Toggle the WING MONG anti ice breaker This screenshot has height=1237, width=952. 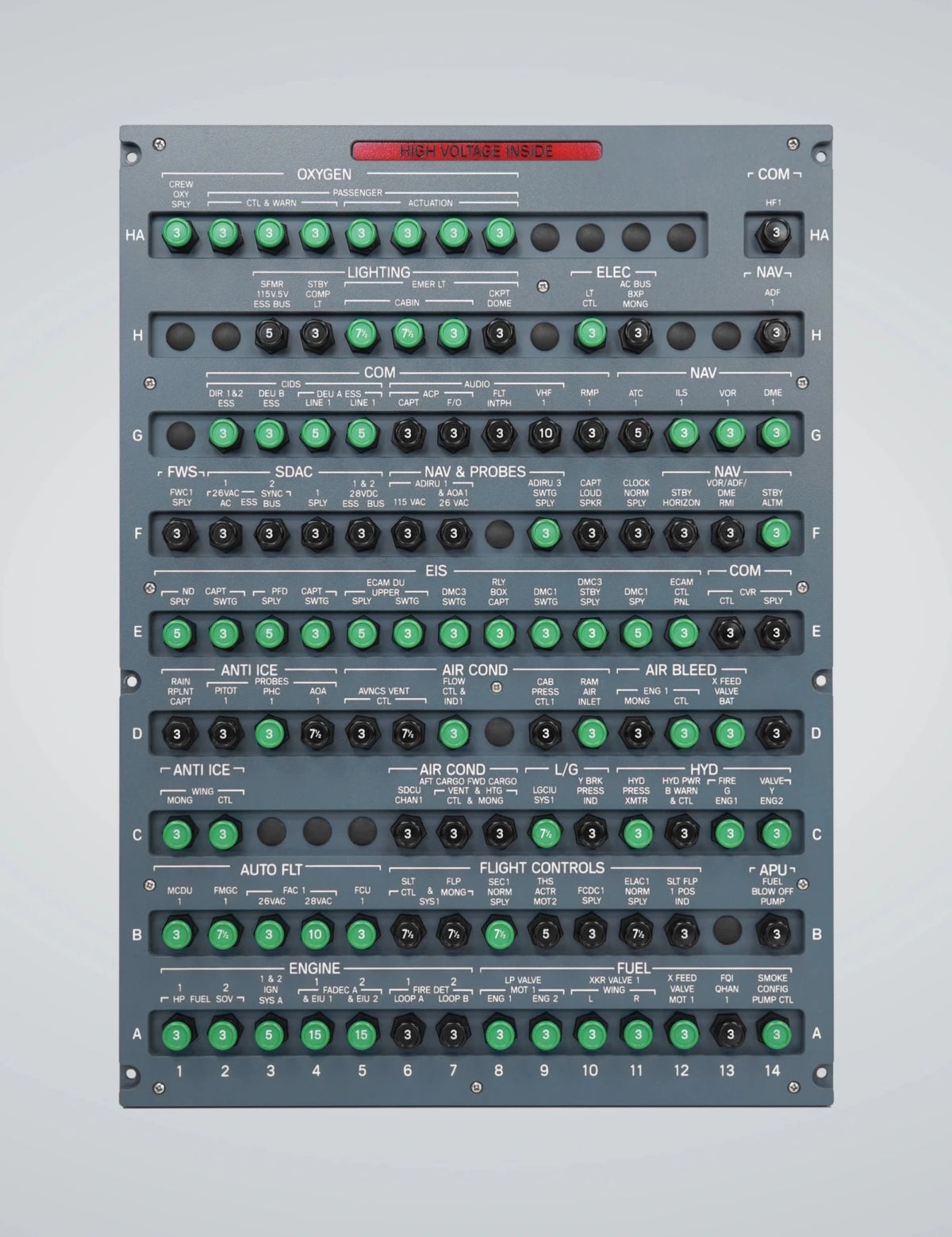[178, 833]
